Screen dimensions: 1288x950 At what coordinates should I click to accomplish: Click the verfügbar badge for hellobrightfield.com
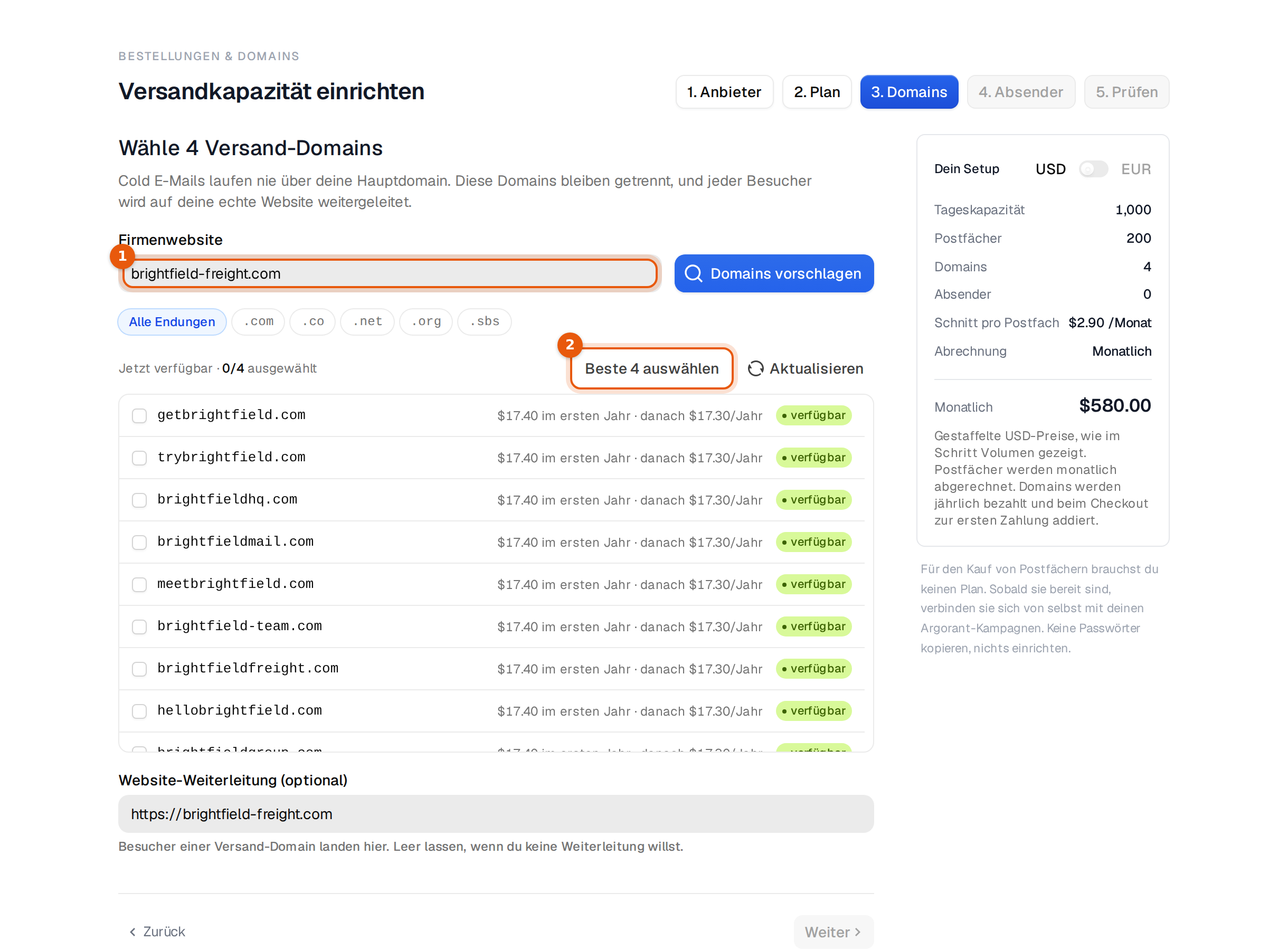pyautogui.click(x=813, y=711)
